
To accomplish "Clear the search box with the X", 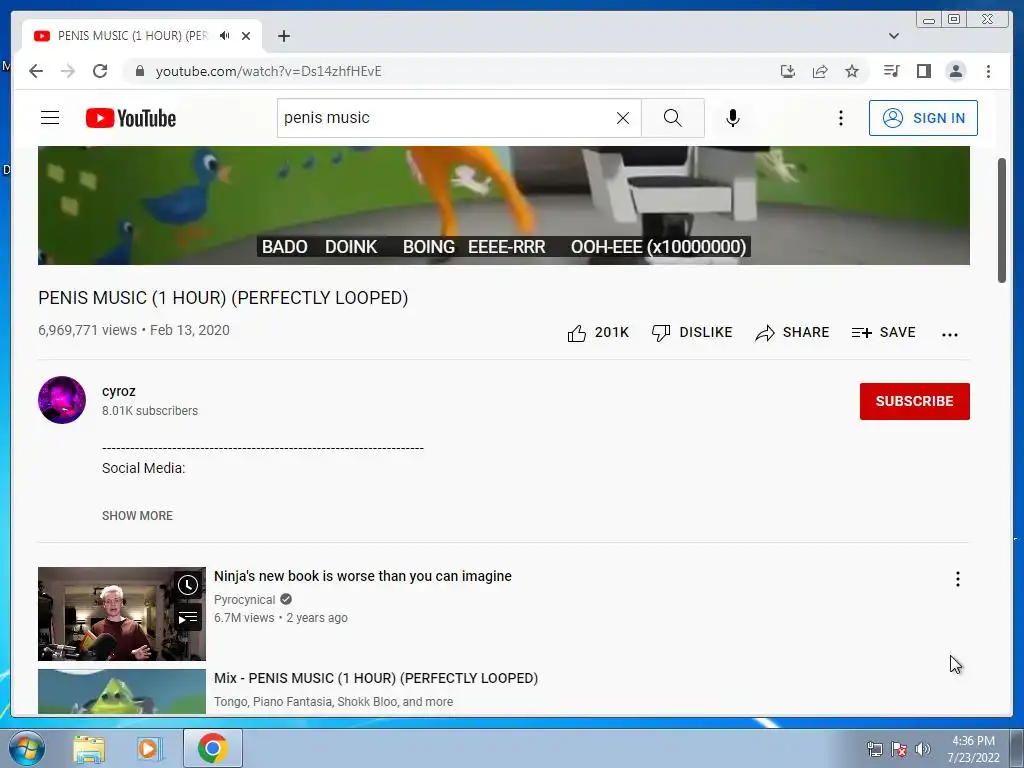I will (x=623, y=118).
